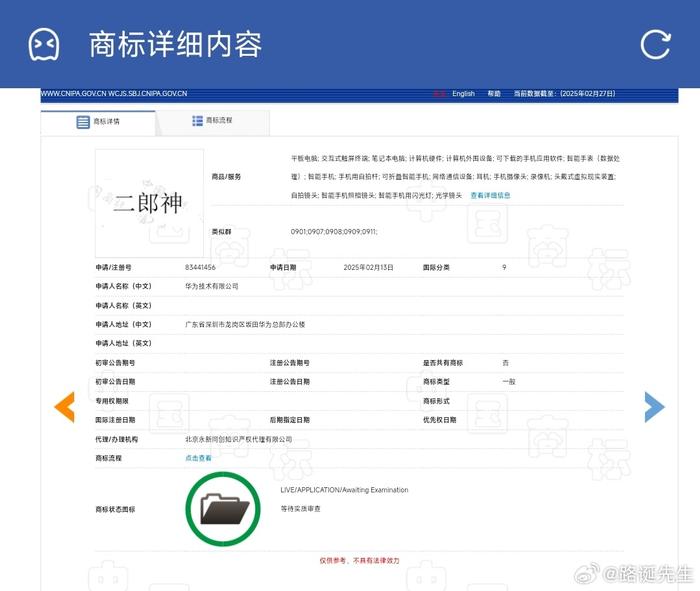Open 查看详细信息 link for goods and services
This screenshot has width=700, height=591.
[490, 195]
